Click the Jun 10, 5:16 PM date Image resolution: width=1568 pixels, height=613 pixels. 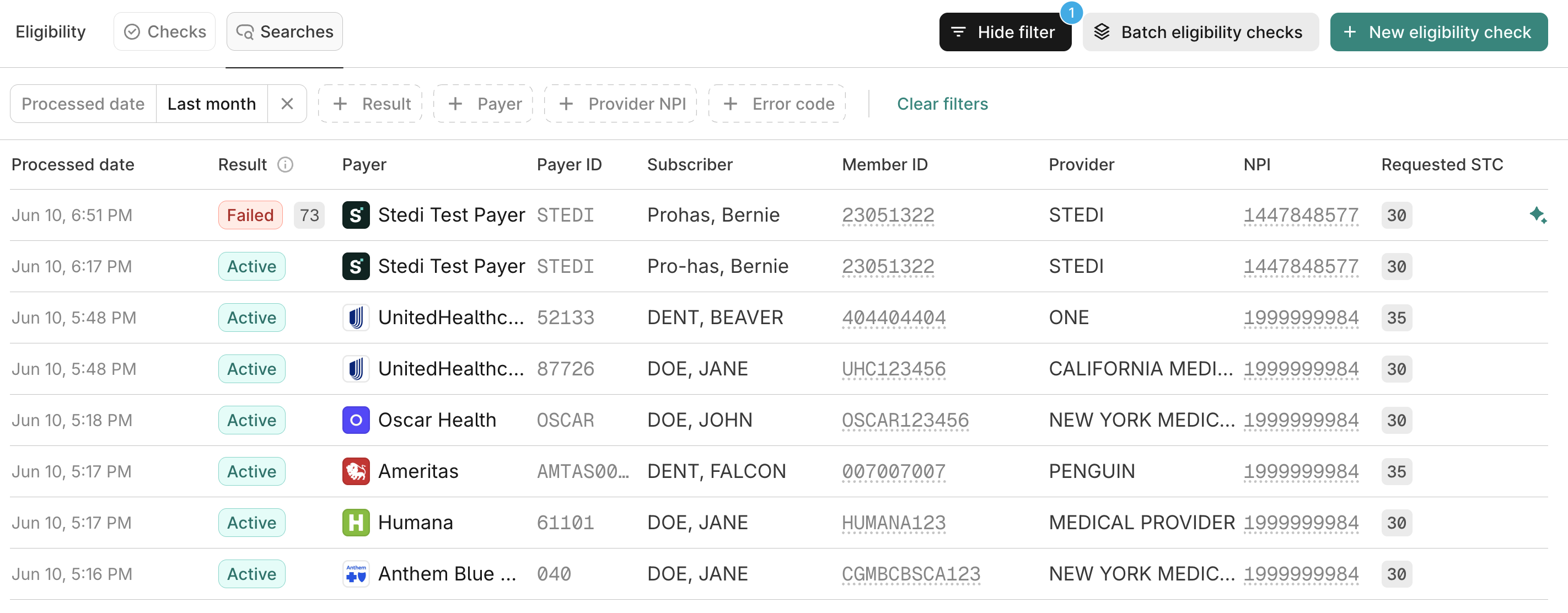coord(72,574)
